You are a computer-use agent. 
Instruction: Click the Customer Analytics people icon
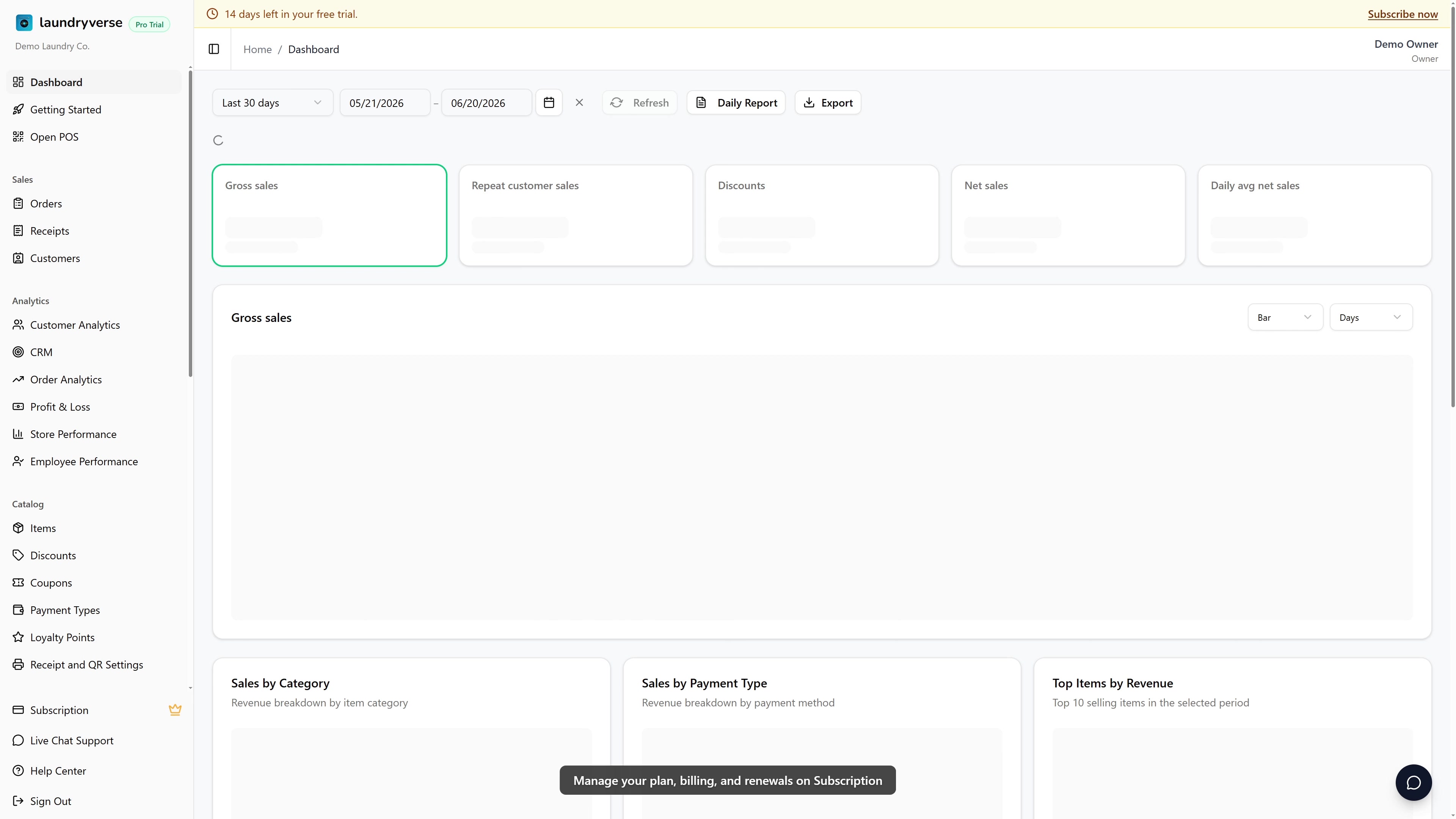point(18,325)
